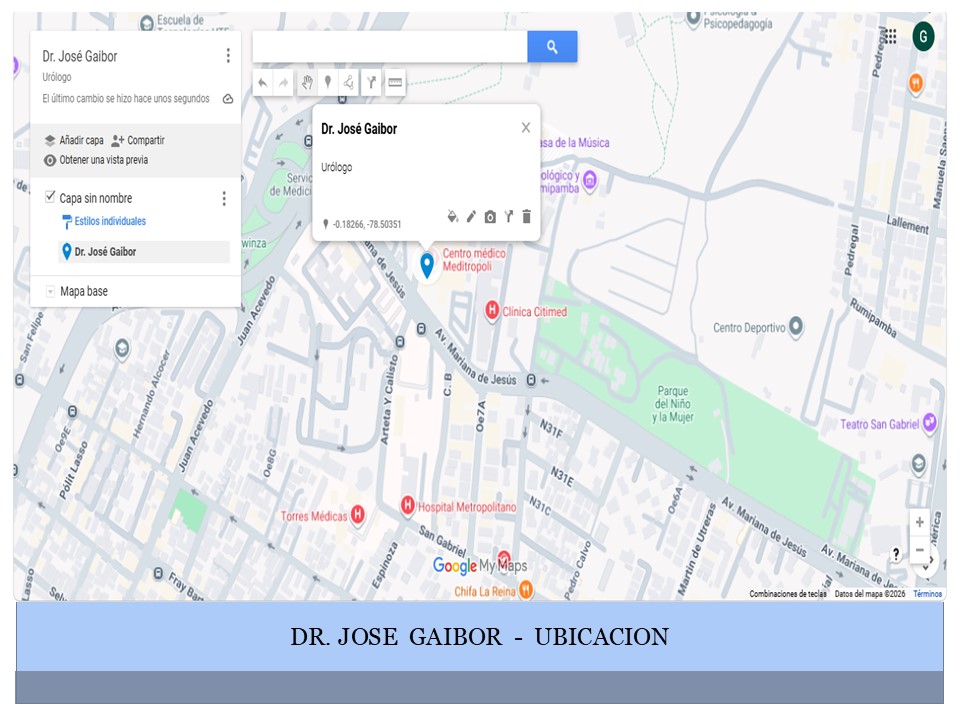Select the add directions tool

371,82
